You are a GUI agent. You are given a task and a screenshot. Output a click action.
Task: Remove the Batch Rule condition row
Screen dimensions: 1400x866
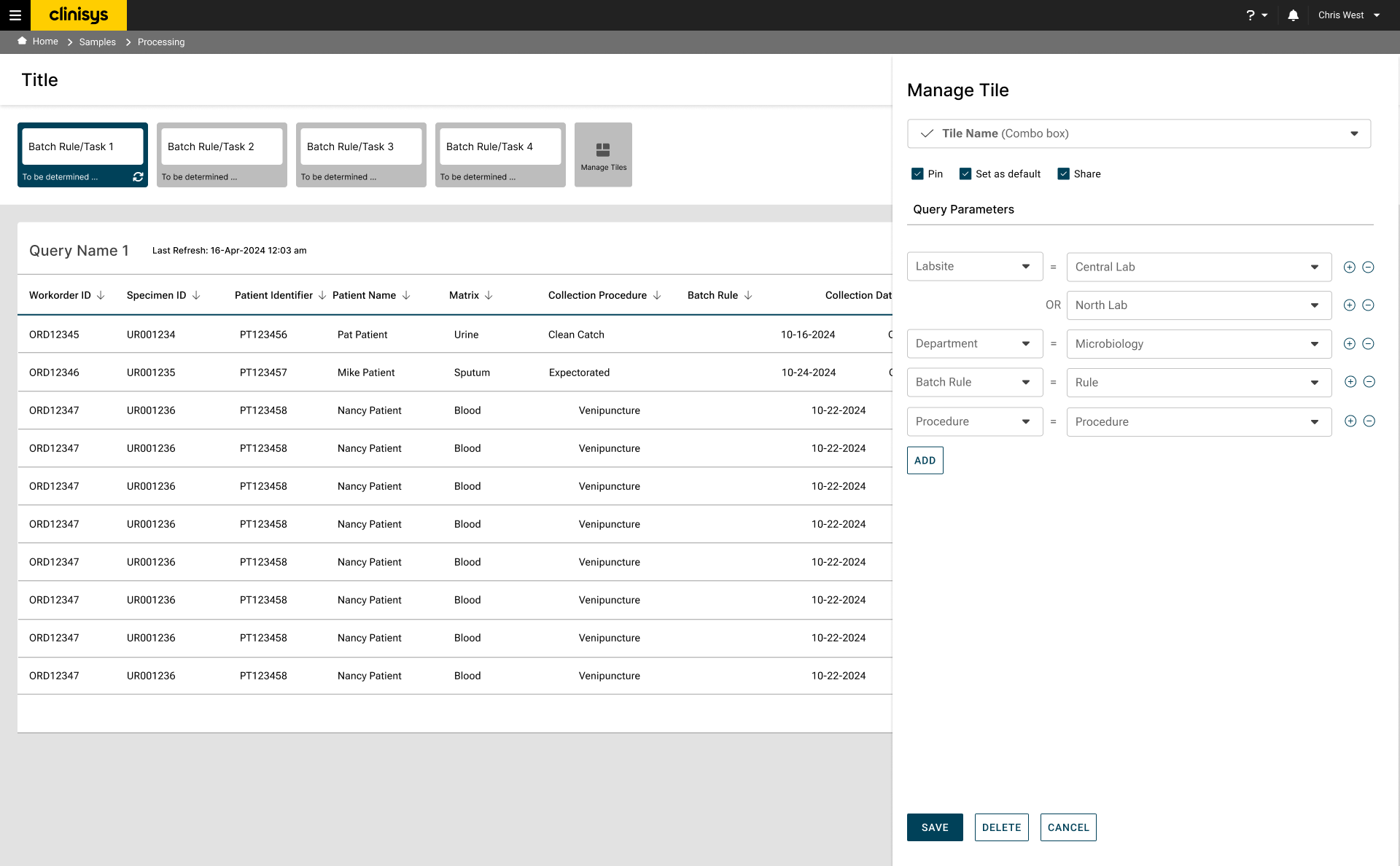[x=1369, y=382]
